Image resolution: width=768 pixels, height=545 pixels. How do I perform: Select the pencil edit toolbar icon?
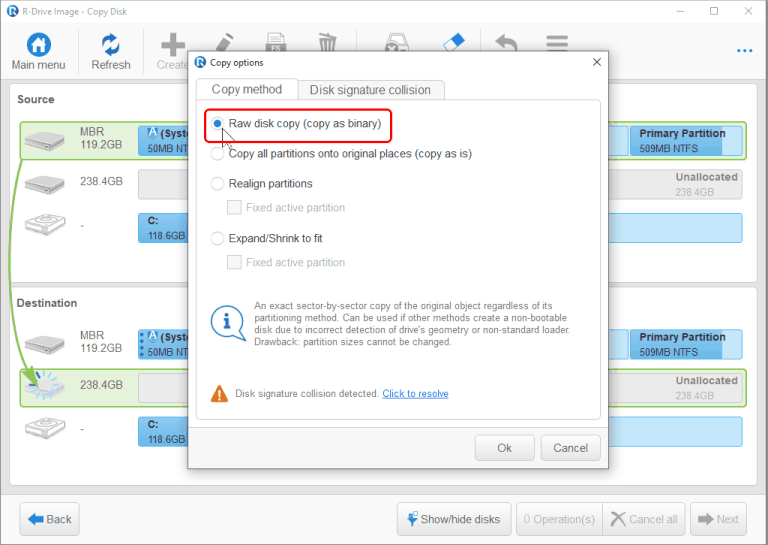tap(225, 42)
